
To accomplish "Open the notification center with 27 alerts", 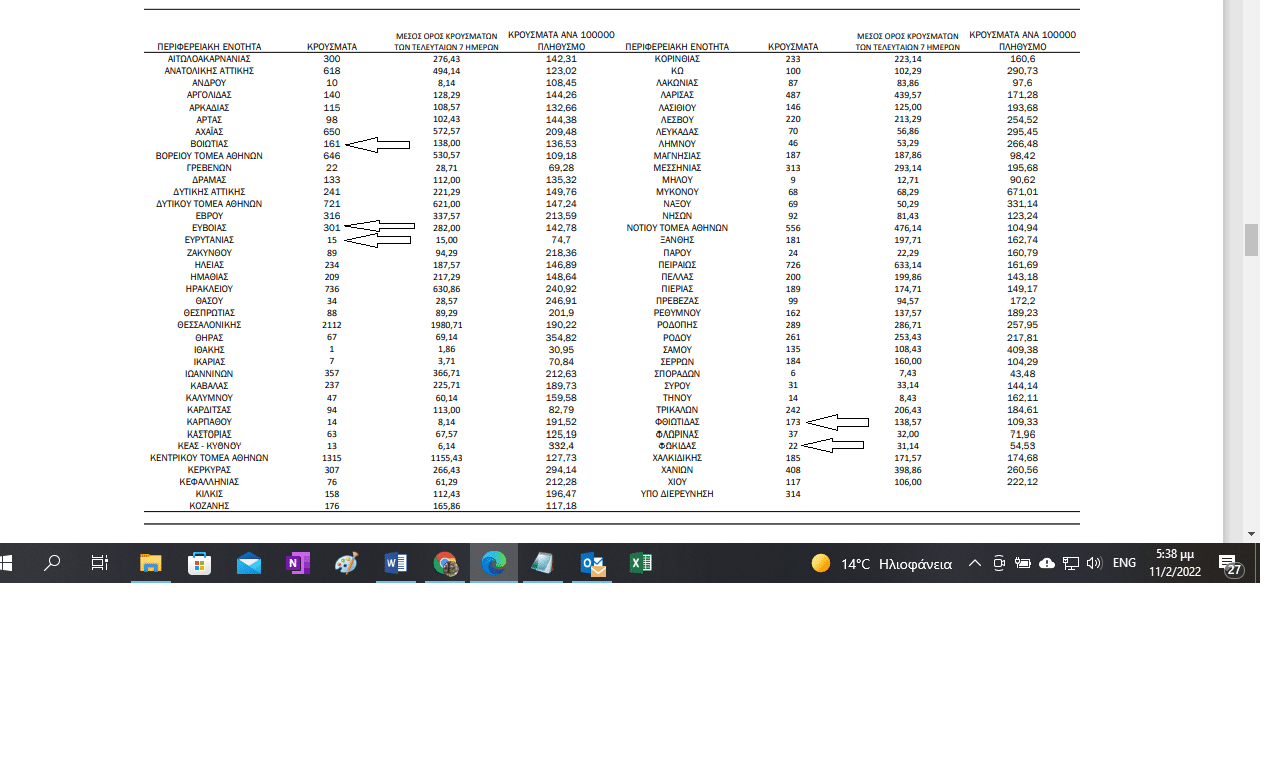I will (x=1232, y=566).
